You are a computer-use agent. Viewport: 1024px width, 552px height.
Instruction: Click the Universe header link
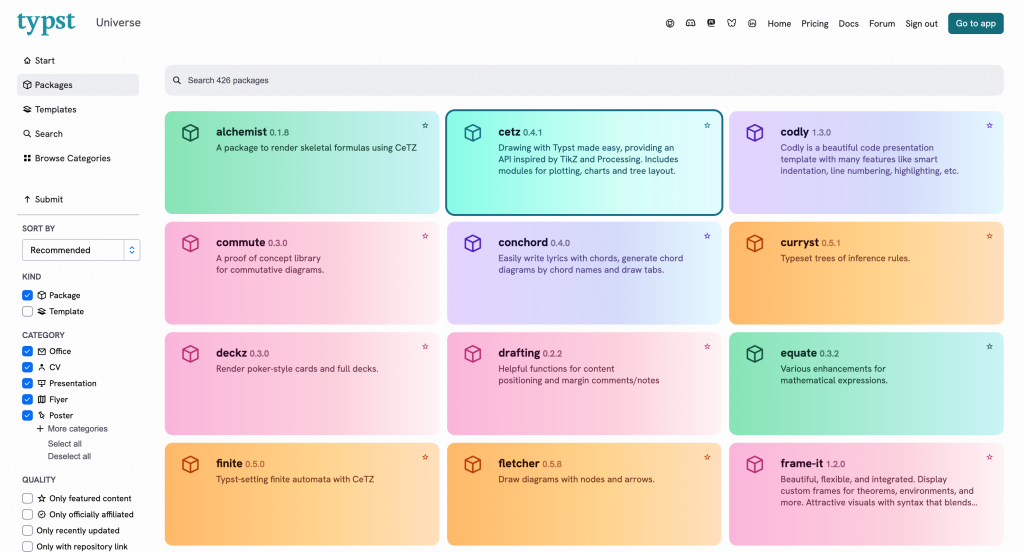coord(118,22)
